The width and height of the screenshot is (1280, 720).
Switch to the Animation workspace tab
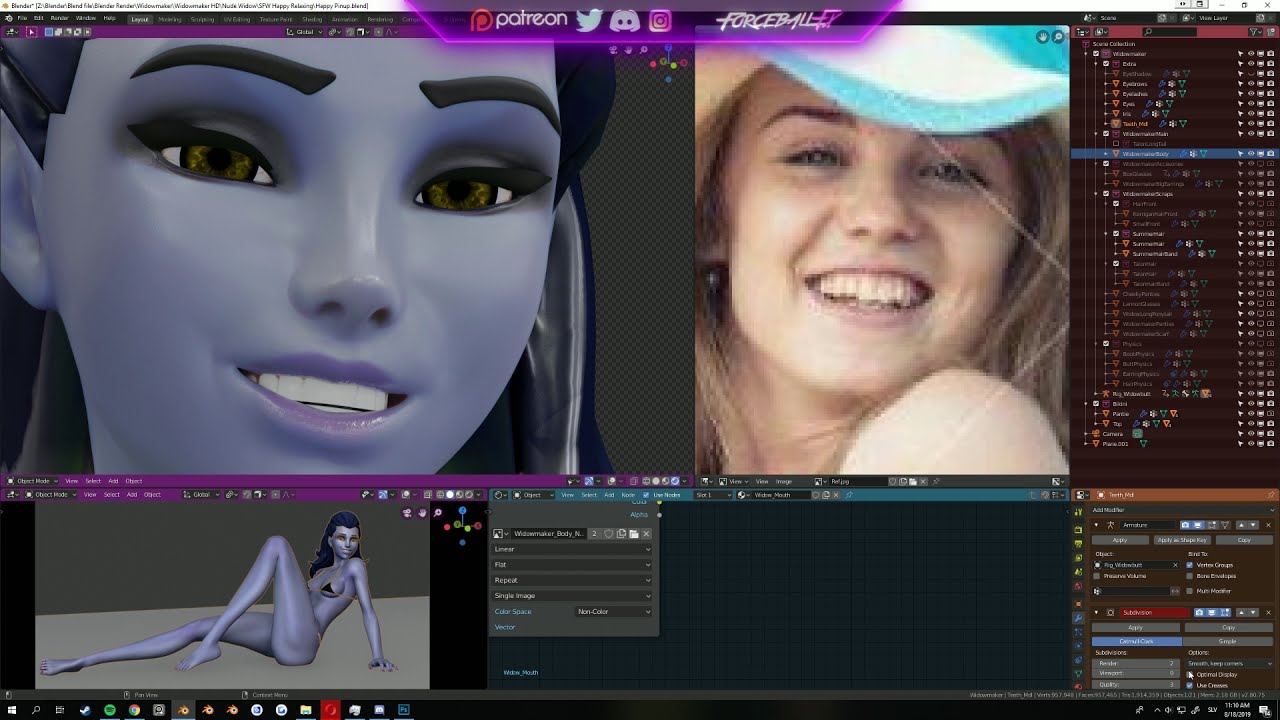[345, 18]
